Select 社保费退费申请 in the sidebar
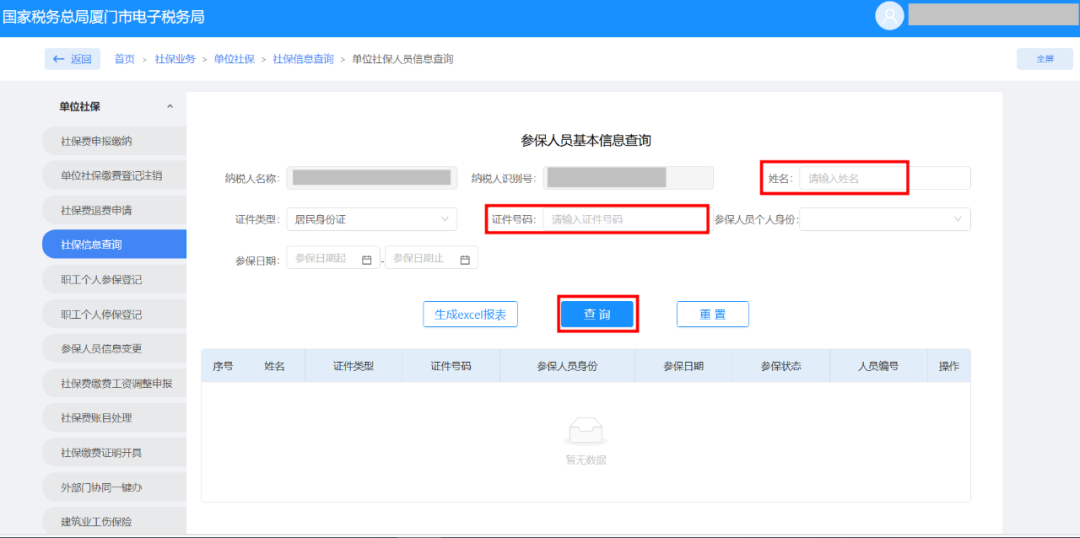Viewport: 1080px width, 538px height. click(114, 210)
